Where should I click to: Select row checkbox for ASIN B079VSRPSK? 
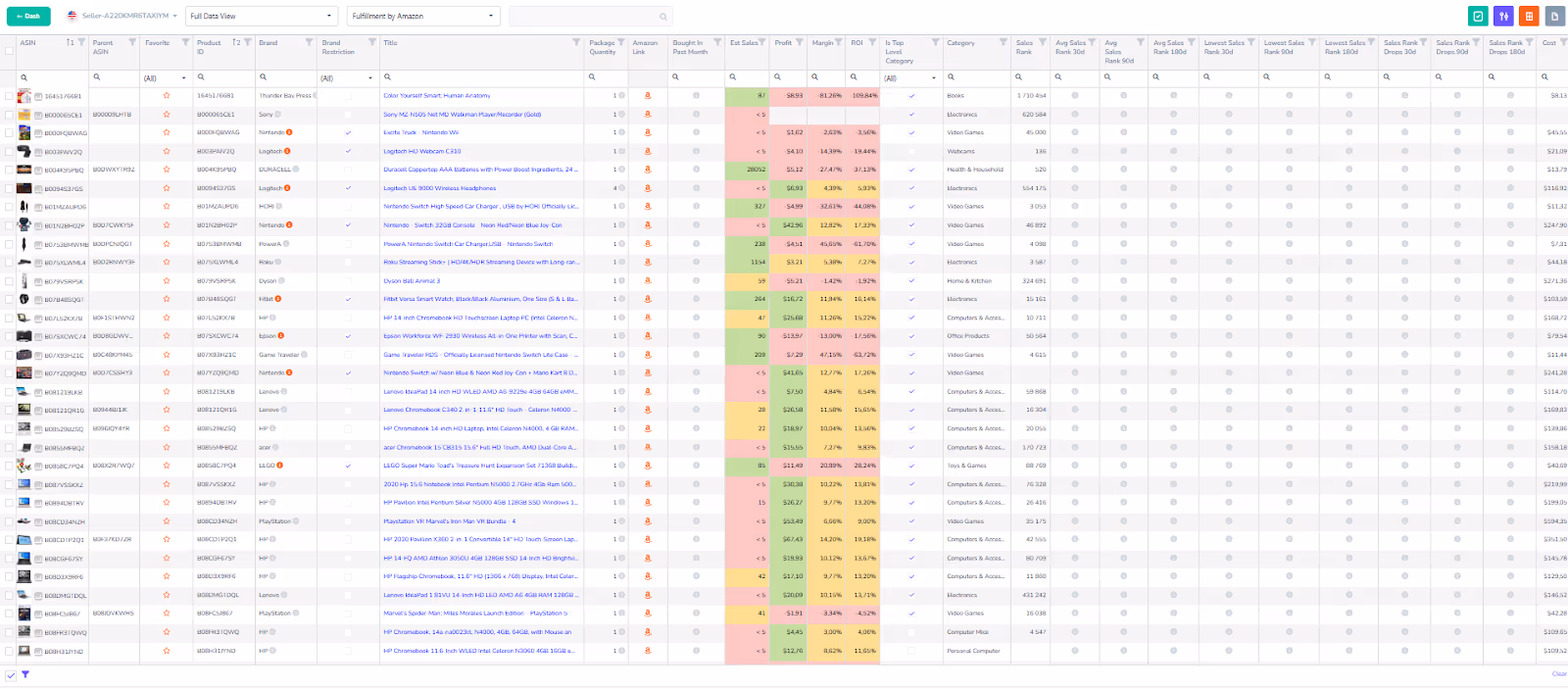coord(9,280)
